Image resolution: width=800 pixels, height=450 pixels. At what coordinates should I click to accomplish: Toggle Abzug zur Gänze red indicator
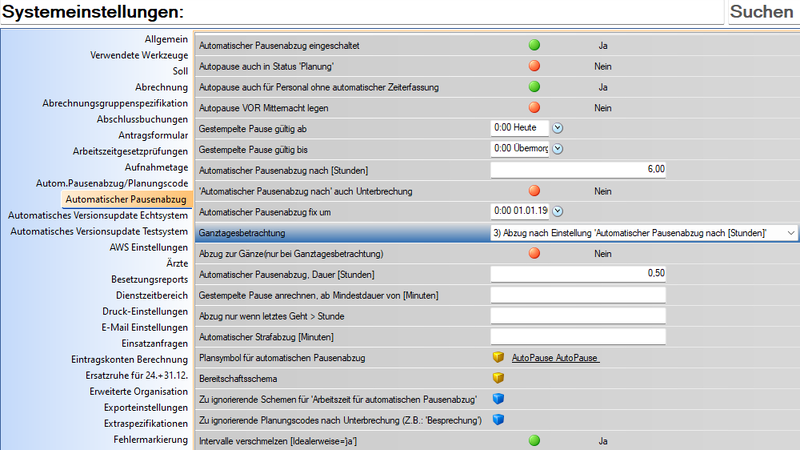(x=534, y=254)
